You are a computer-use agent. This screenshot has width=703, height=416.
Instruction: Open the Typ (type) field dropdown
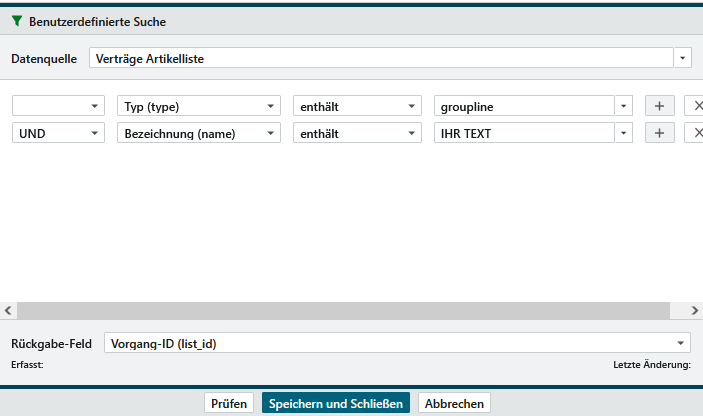272,106
